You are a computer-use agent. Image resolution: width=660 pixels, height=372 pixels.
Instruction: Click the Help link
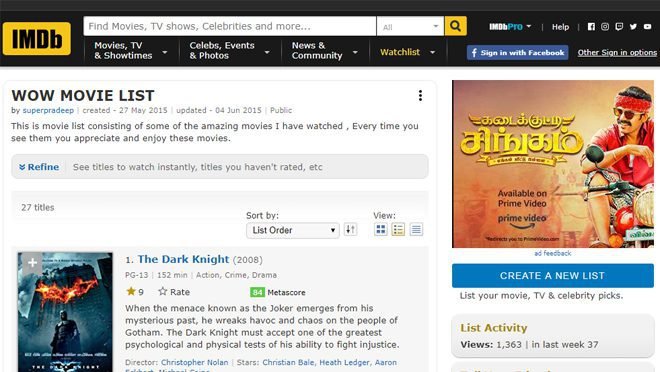pos(560,27)
